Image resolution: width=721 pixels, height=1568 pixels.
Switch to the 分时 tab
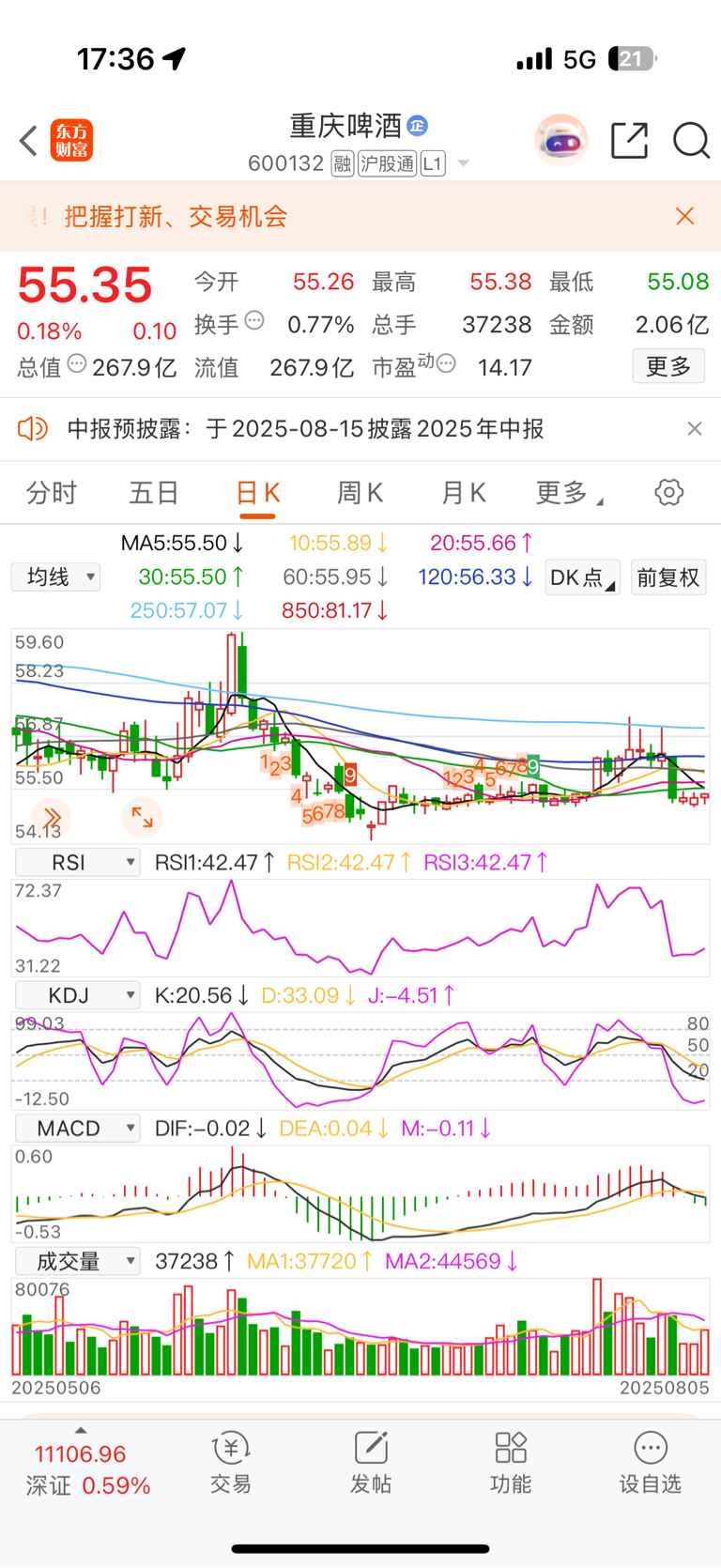click(52, 492)
